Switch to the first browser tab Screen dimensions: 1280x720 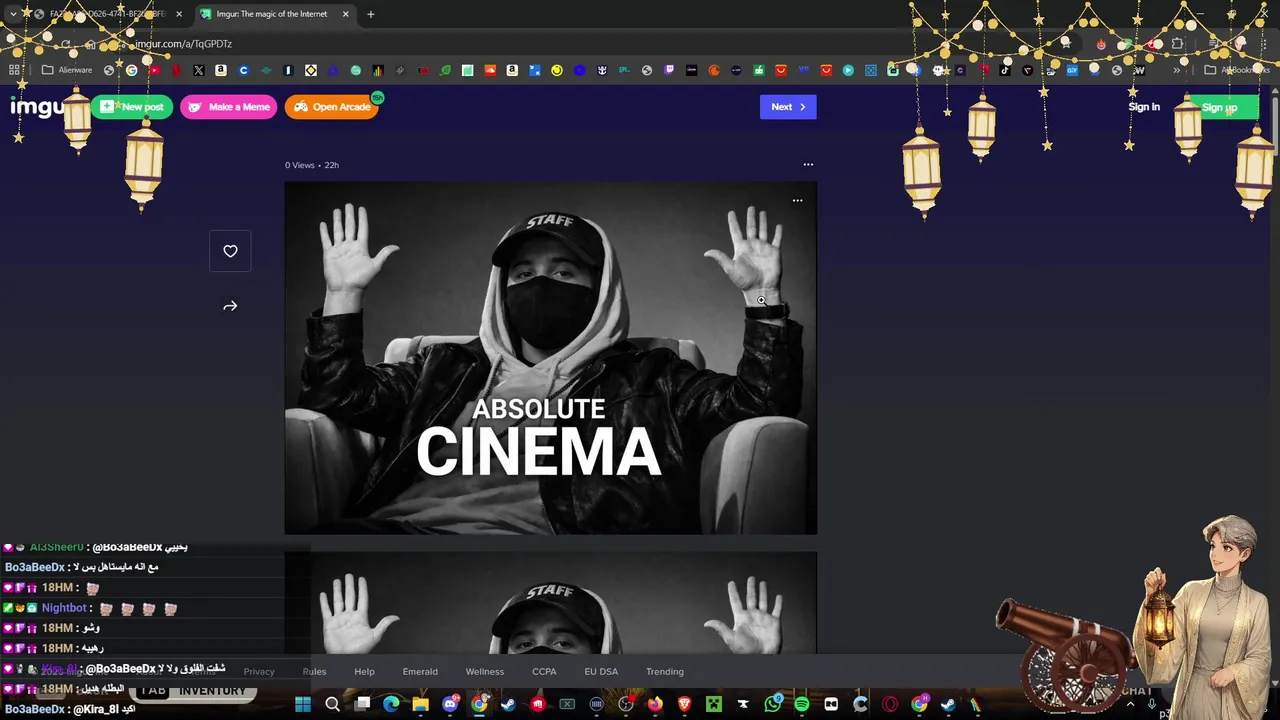coord(105,14)
